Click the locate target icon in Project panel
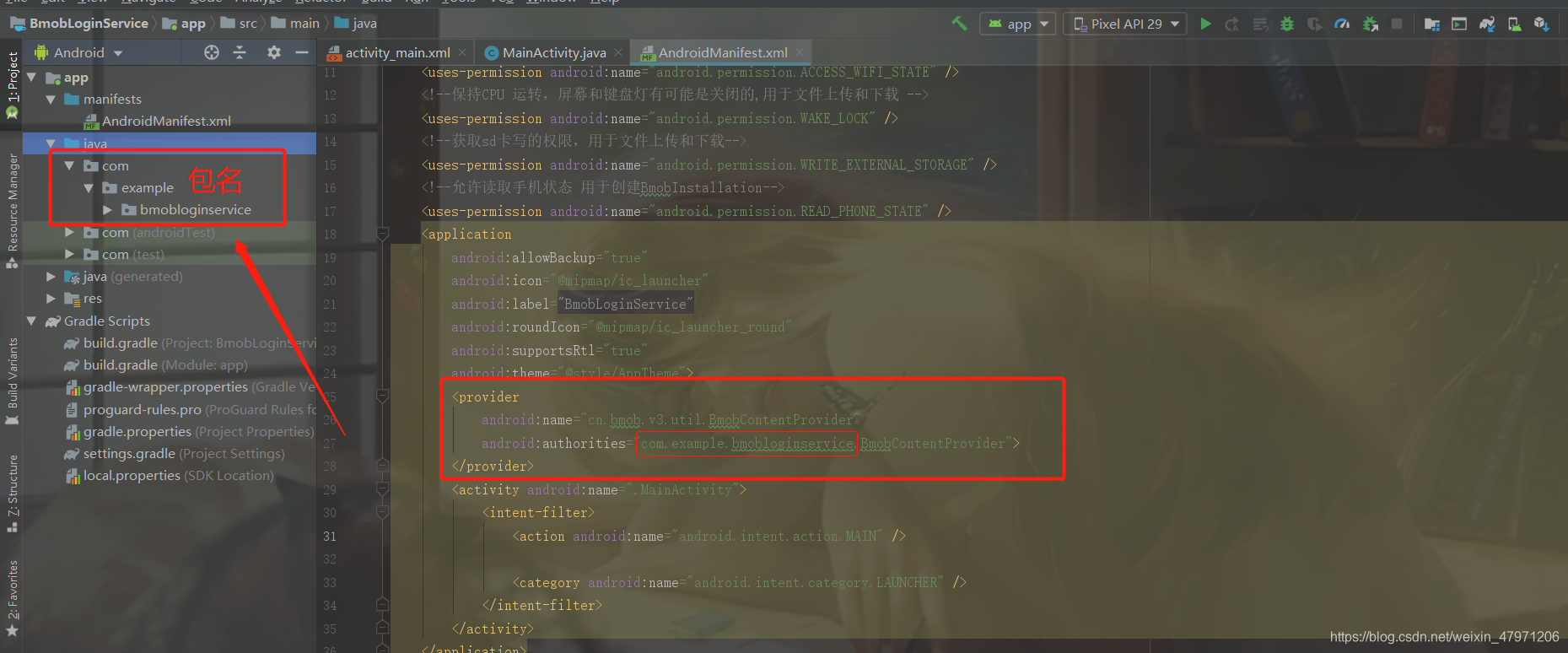The height and width of the screenshot is (653, 1568). (212, 52)
